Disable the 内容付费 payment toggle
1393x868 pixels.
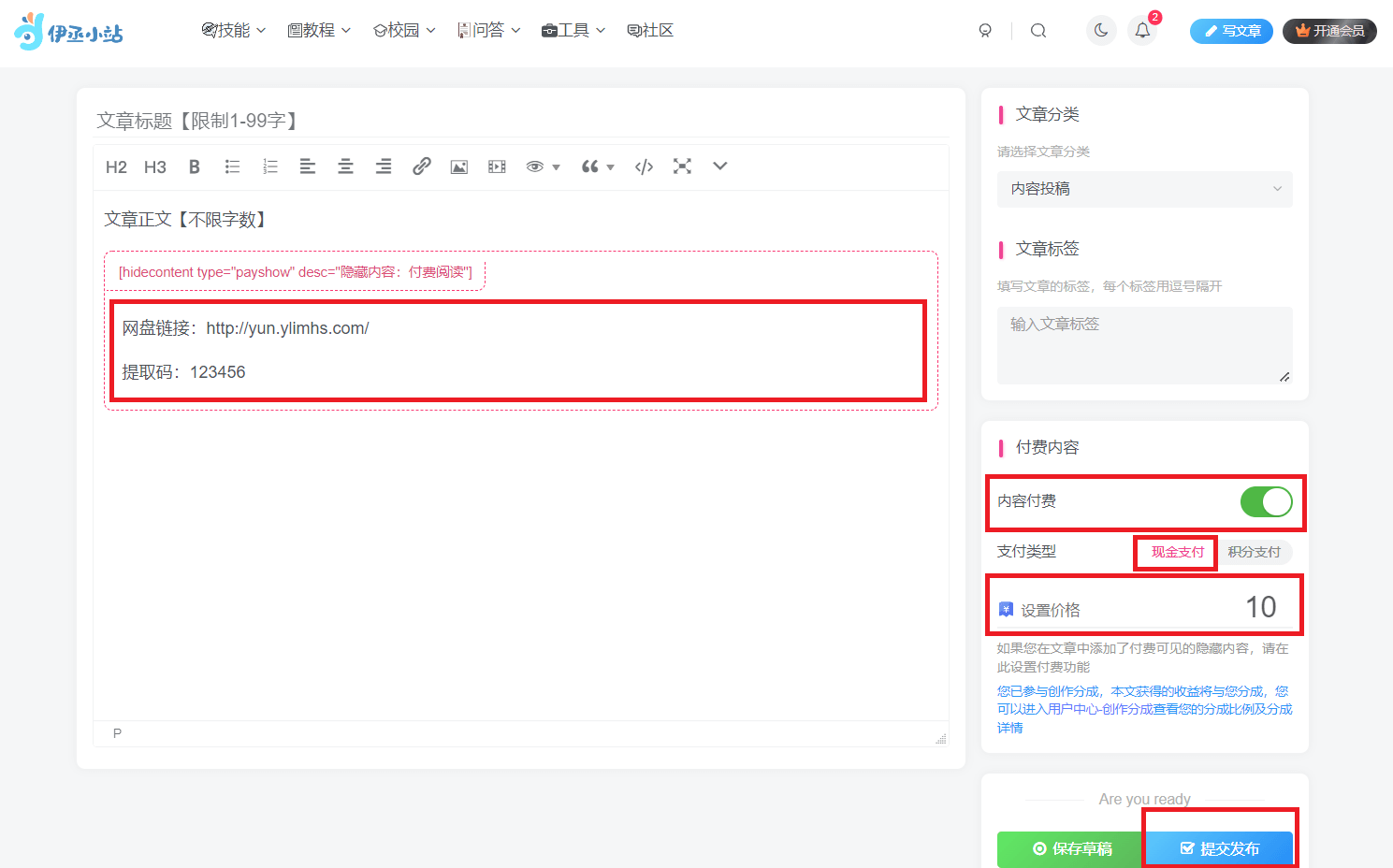[1266, 502]
